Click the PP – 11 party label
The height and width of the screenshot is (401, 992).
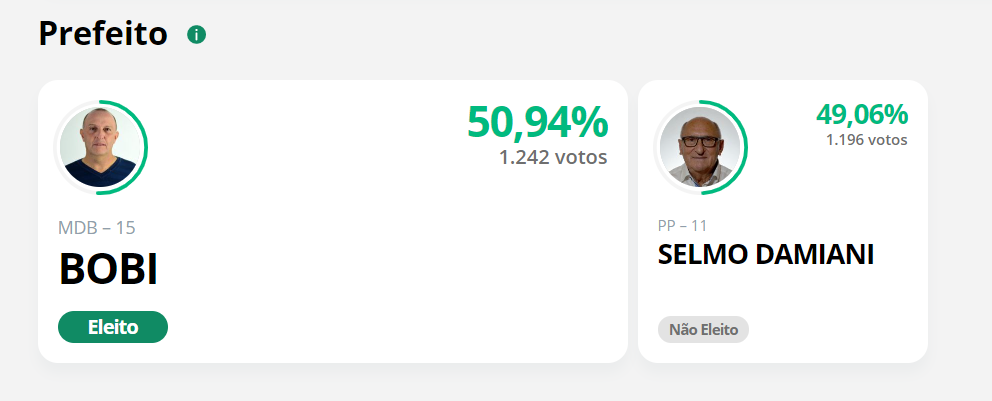(682, 226)
